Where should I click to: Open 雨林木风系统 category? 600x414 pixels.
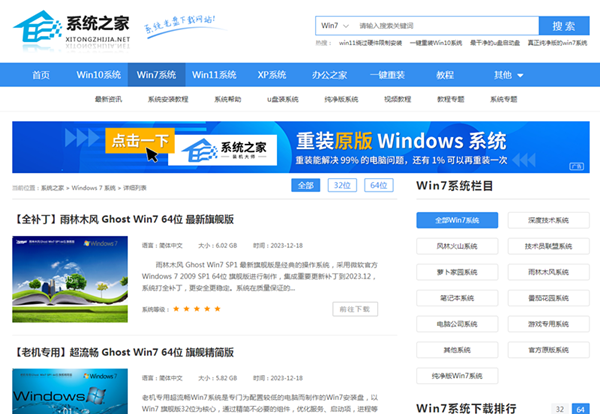(x=549, y=272)
